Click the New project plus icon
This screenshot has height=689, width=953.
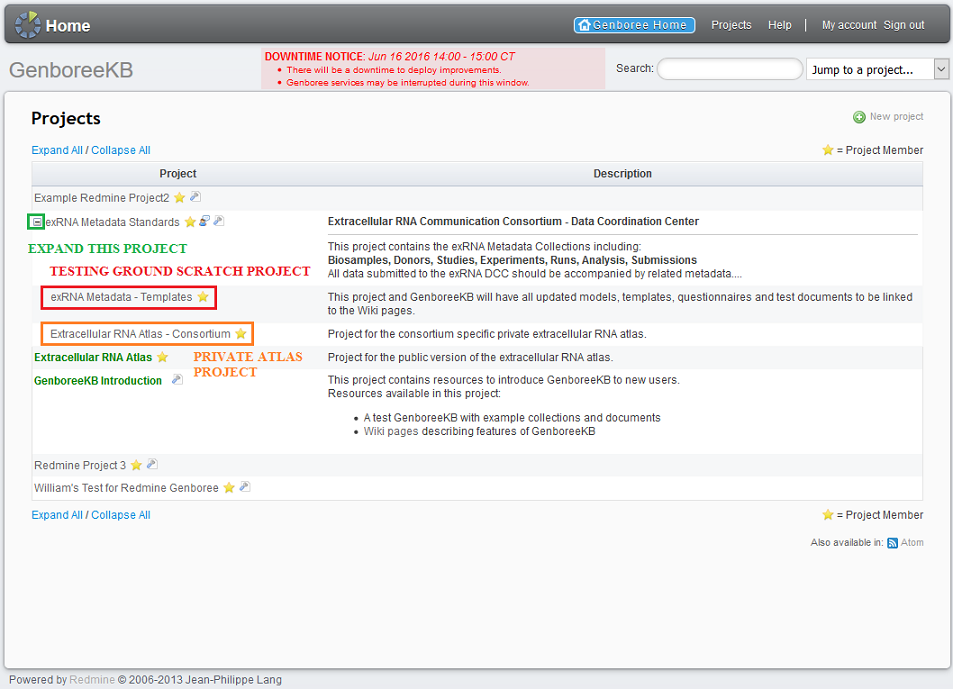point(859,117)
